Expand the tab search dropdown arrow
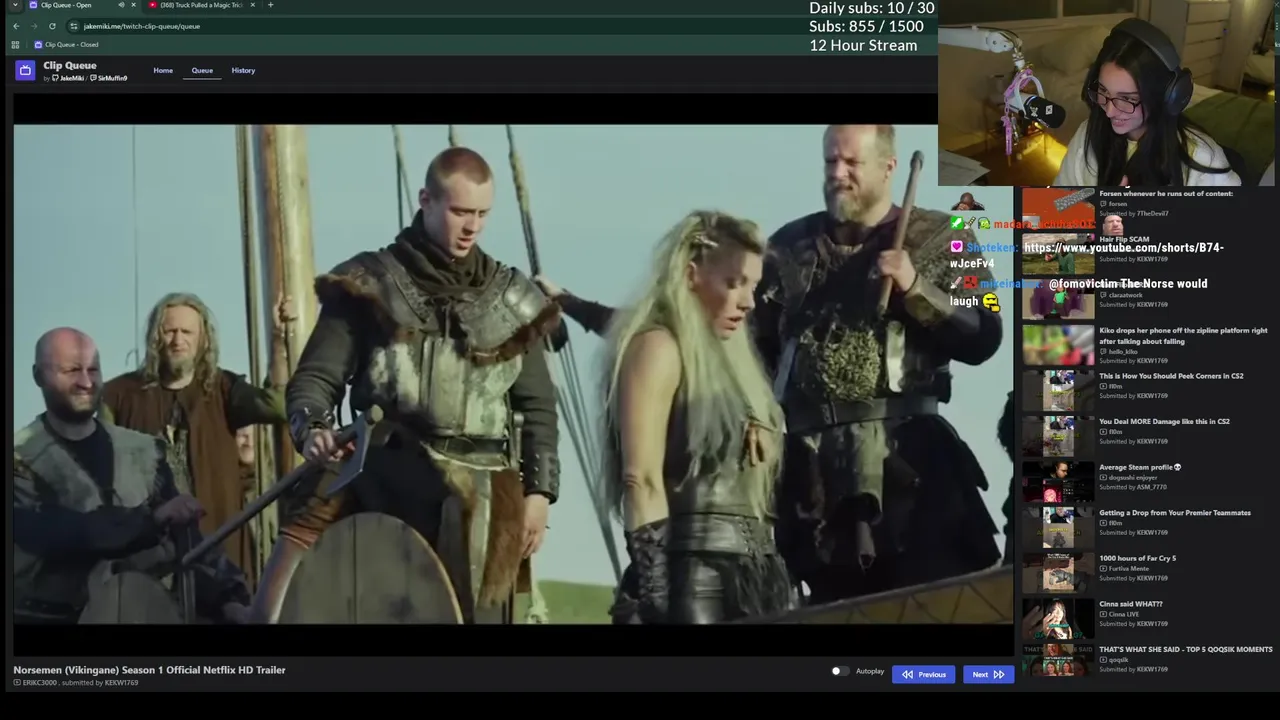This screenshot has width=1280, height=720. (14, 5)
